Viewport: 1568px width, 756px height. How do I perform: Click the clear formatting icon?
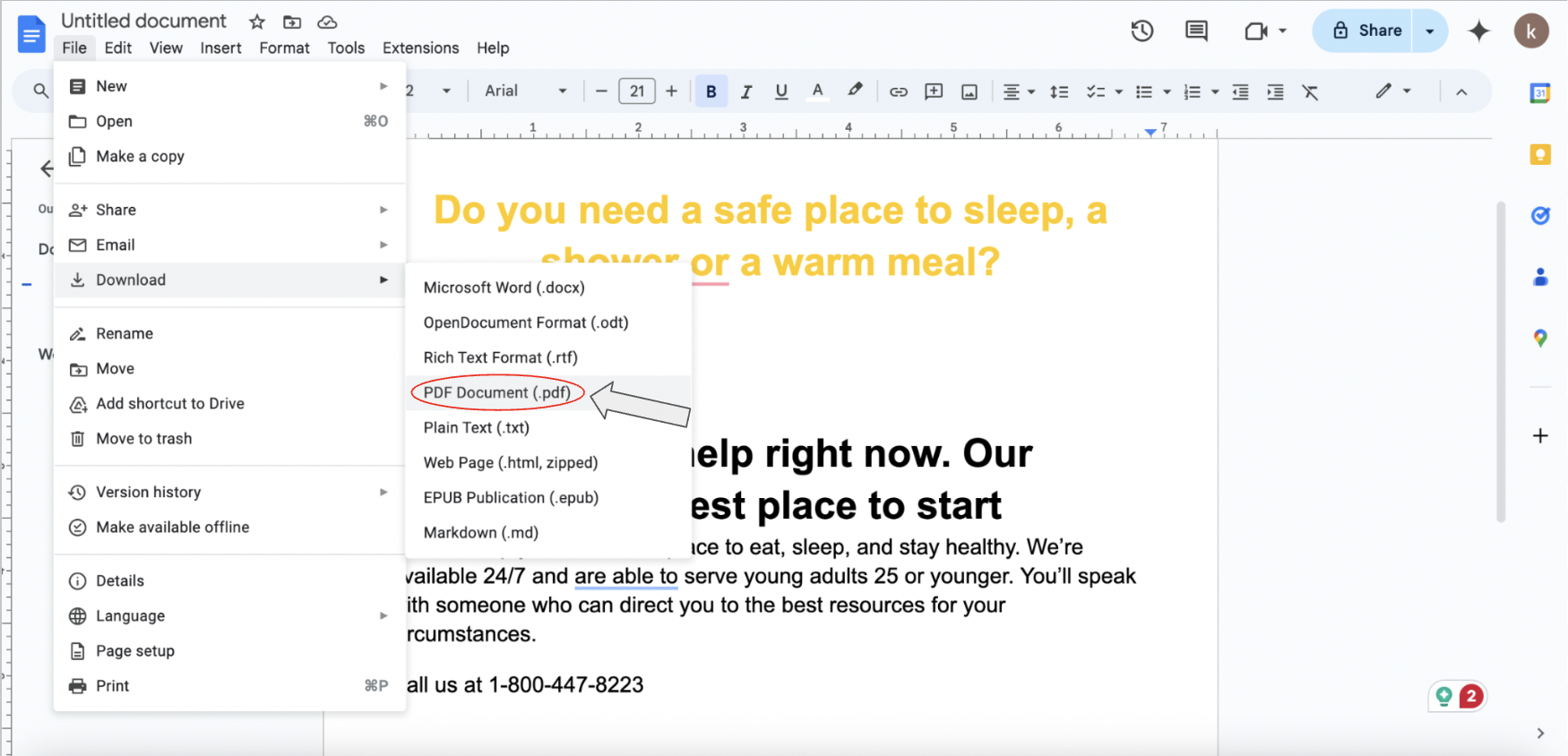tap(1310, 91)
